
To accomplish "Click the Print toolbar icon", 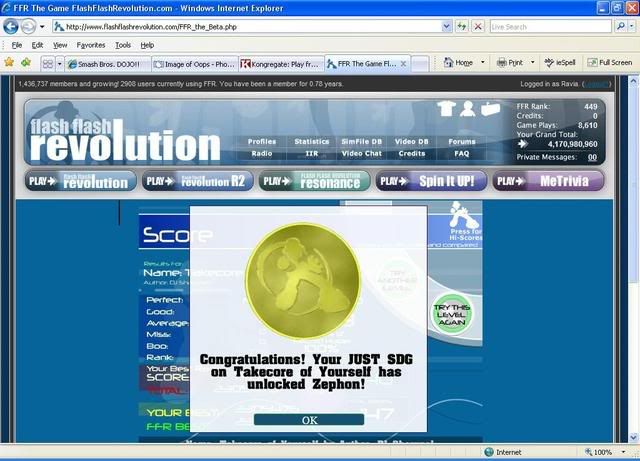I will coord(510,62).
